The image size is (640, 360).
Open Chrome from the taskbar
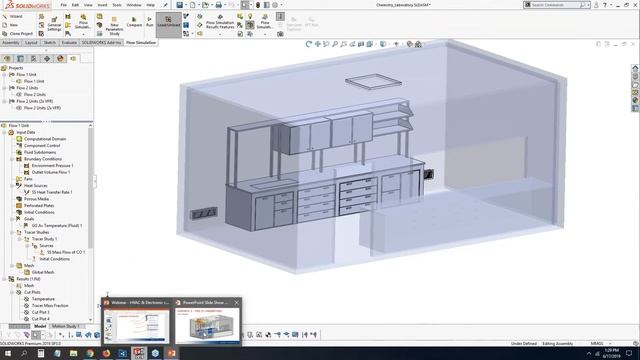click(90, 353)
